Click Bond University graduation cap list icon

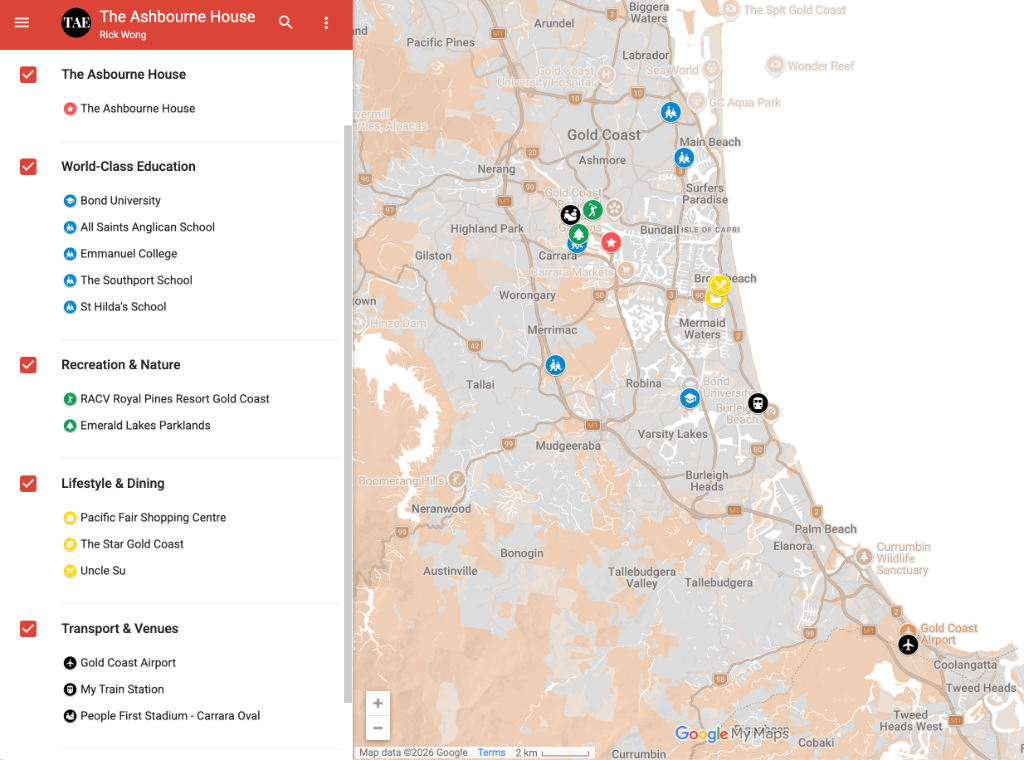70,201
